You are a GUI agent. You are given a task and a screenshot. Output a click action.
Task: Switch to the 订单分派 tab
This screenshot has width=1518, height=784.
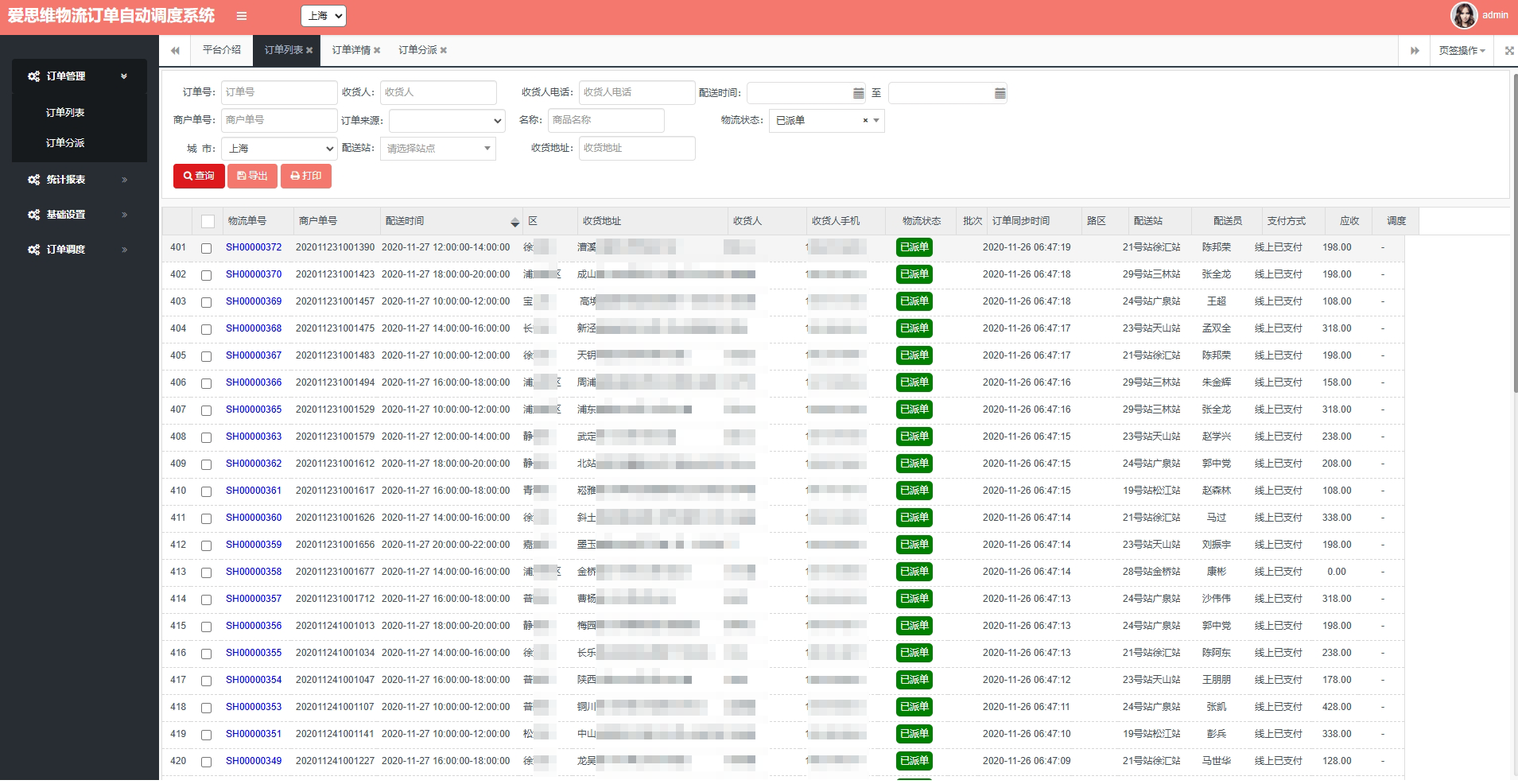[x=418, y=50]
